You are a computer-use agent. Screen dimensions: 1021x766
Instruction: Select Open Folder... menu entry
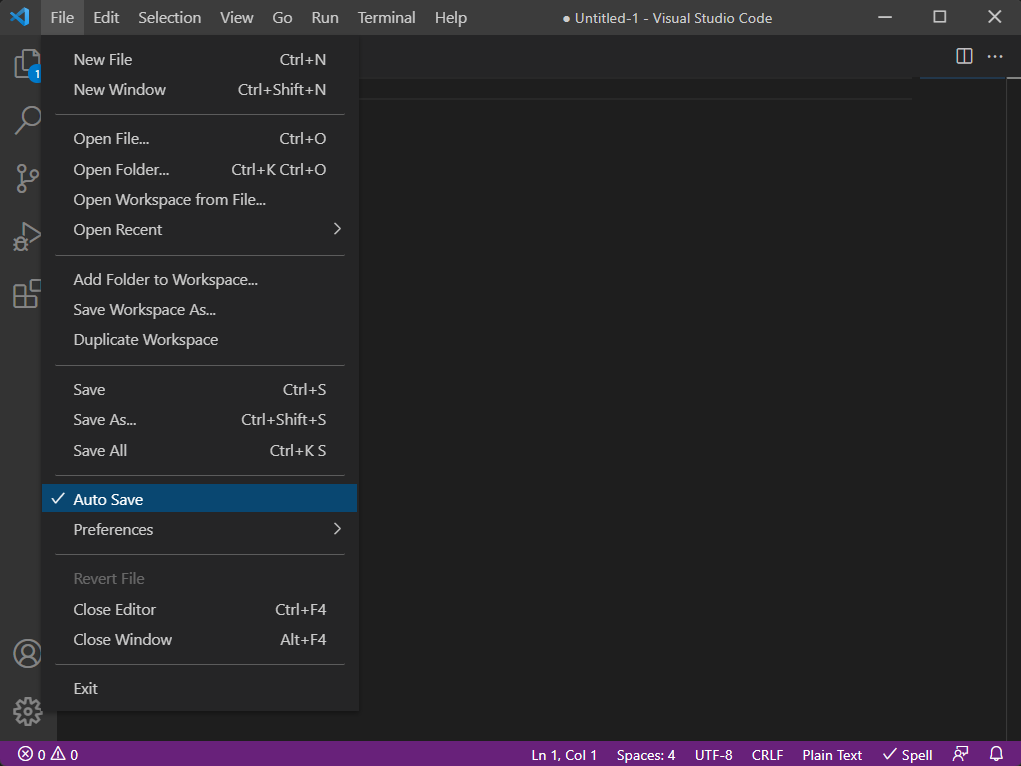[199, 169]
